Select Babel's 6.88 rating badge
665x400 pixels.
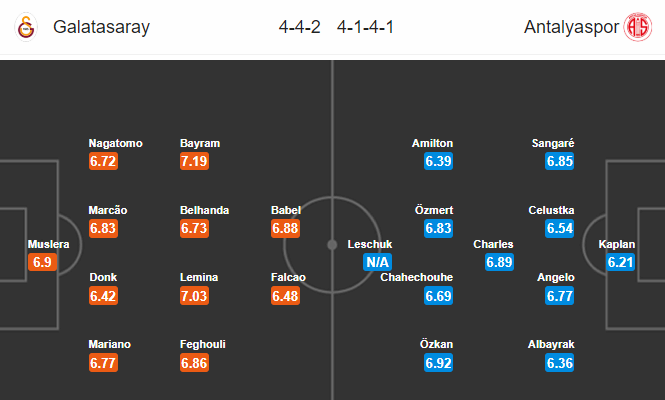pyautogui.click(x=285, y=228)
